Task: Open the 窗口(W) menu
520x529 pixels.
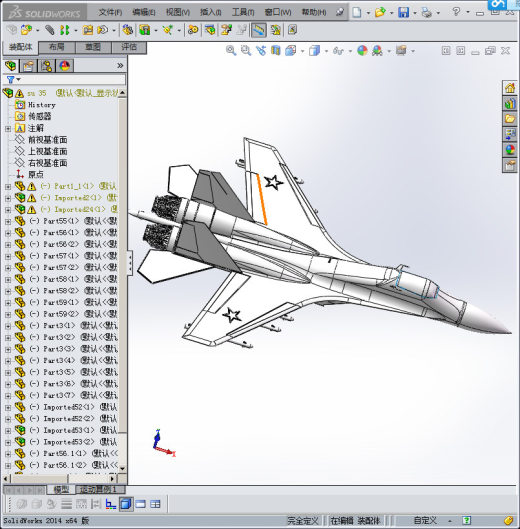Action: (278, 12)
